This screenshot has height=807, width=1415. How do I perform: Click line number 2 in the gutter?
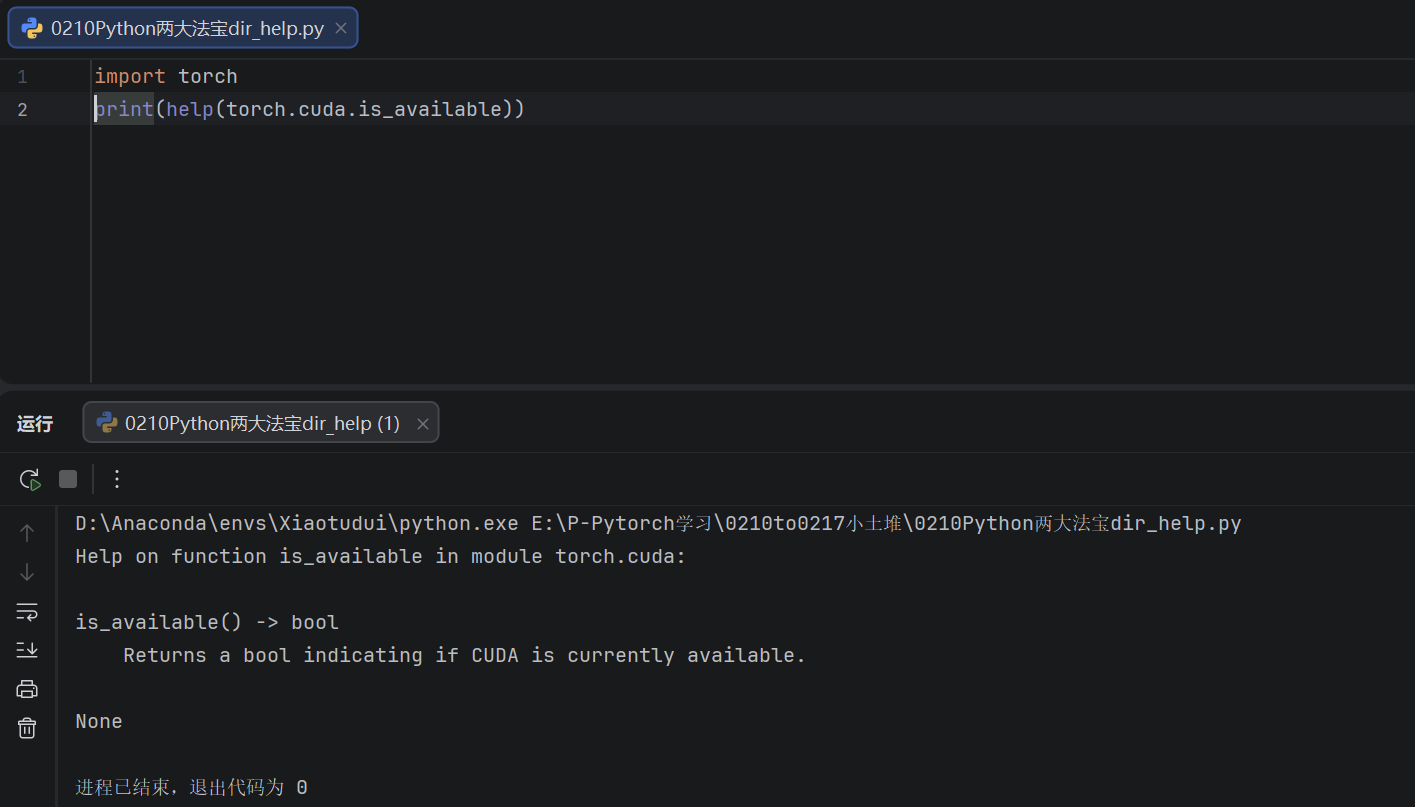(22, 109)
